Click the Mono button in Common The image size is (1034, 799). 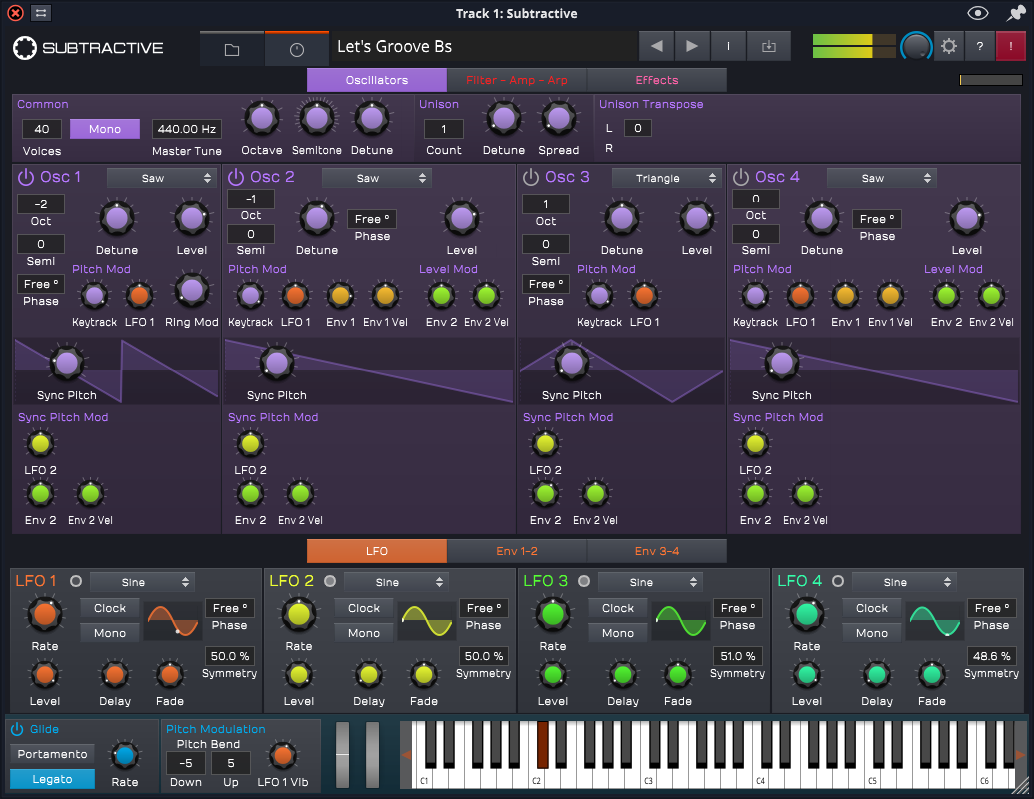pos(105,129)
